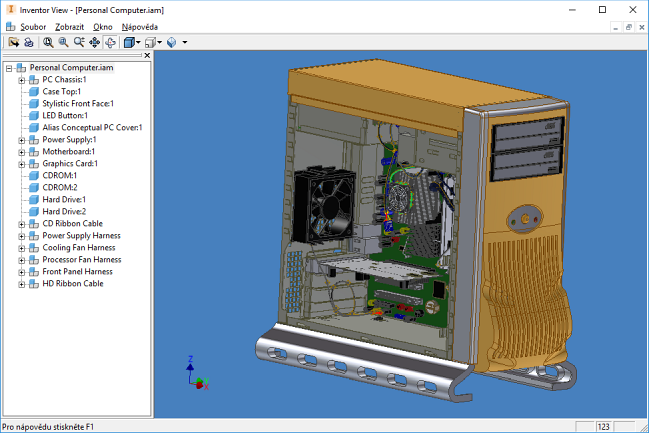Viewport: 649px width, 433px height.
Task: Click the shaded display mode cube icon
Action: [x=128, y=42]
